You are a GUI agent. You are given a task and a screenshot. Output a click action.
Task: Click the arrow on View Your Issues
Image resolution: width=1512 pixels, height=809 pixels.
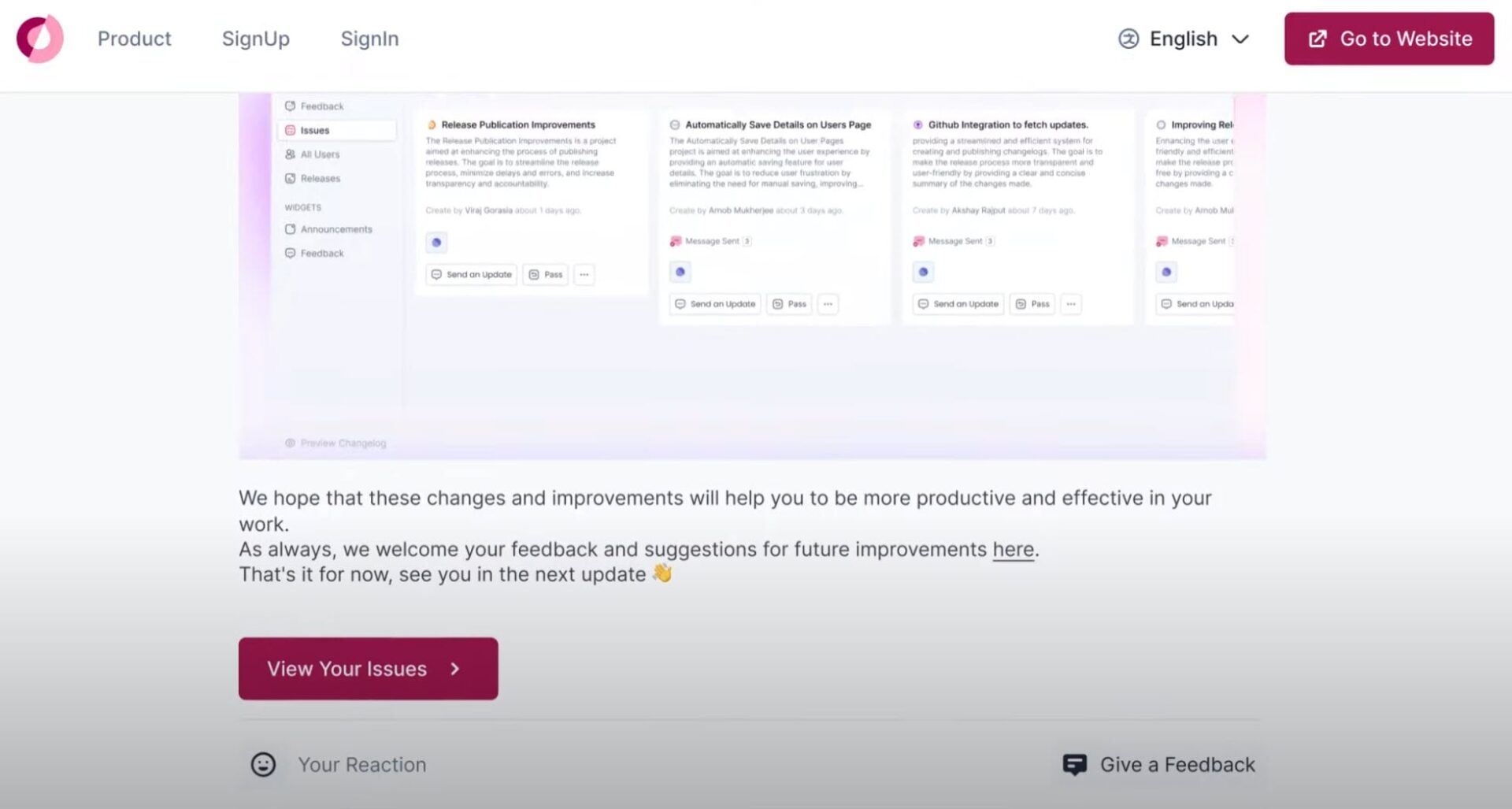455,669
